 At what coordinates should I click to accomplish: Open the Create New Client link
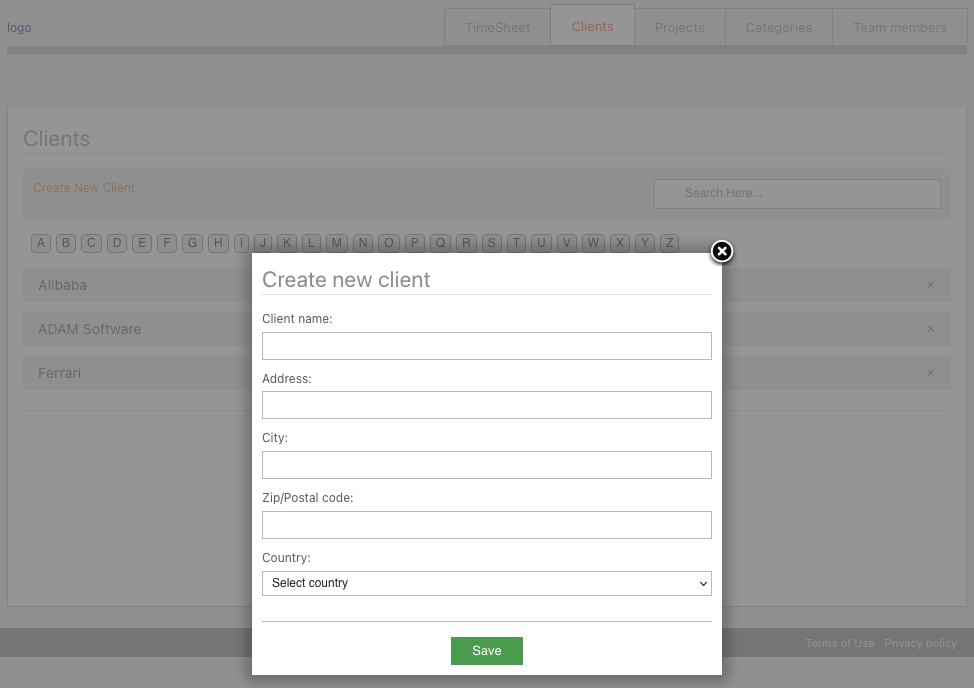click(83, 187)
